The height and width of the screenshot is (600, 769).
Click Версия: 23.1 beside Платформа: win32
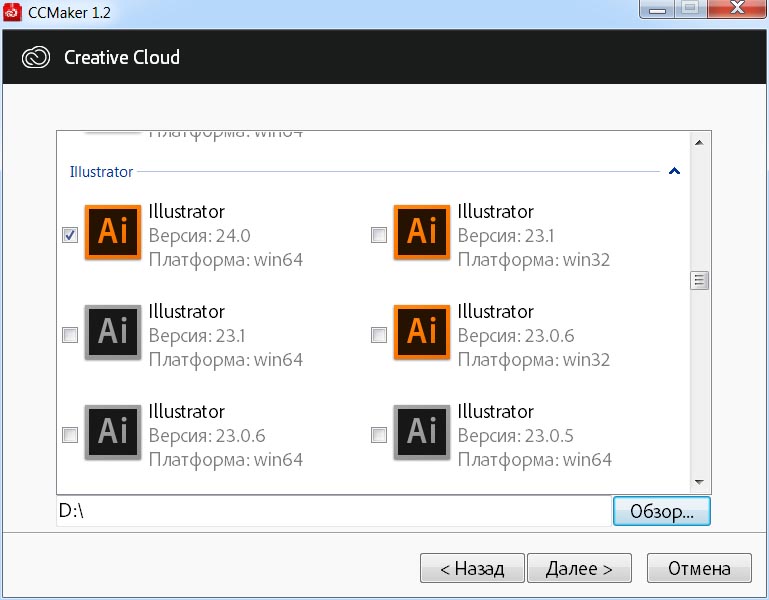coord(506,236)
